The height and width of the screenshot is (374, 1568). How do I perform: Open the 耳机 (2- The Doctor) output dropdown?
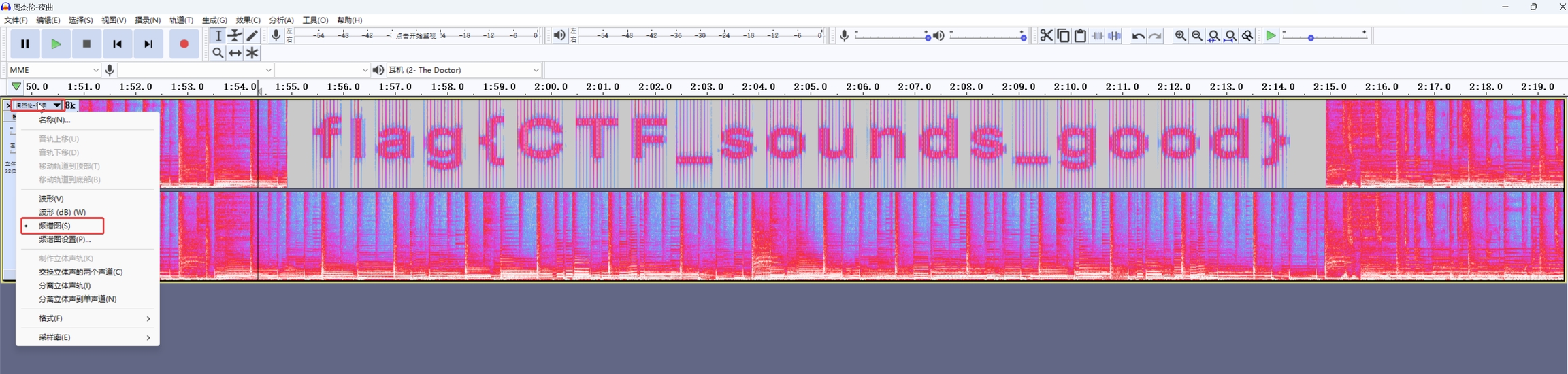click(464, 70)
